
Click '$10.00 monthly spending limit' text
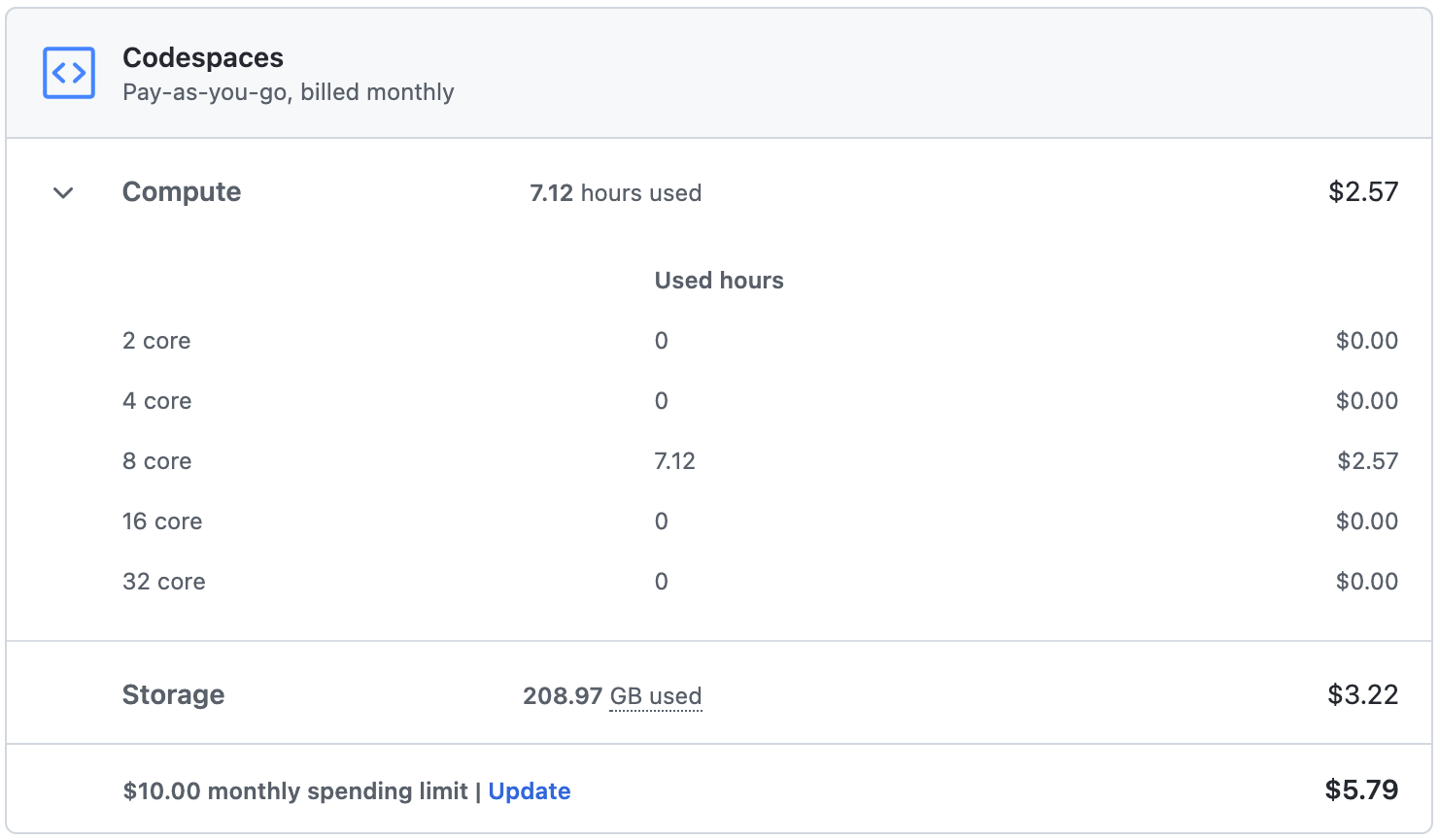(295, 791)
